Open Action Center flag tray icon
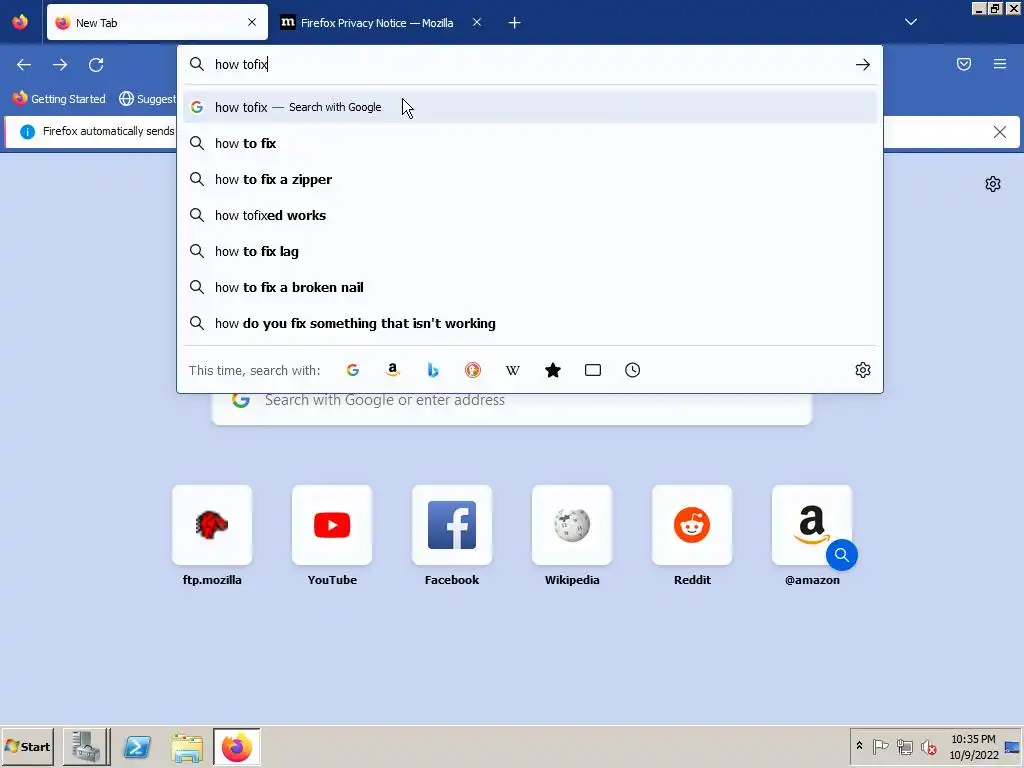1024x768 pixels. (880, 746)
